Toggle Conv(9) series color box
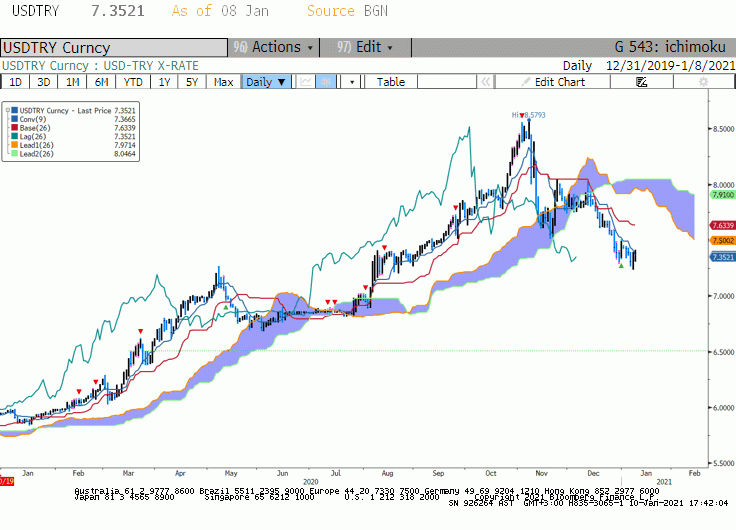This screenshot has width=736, height=530. click(15, 119)
